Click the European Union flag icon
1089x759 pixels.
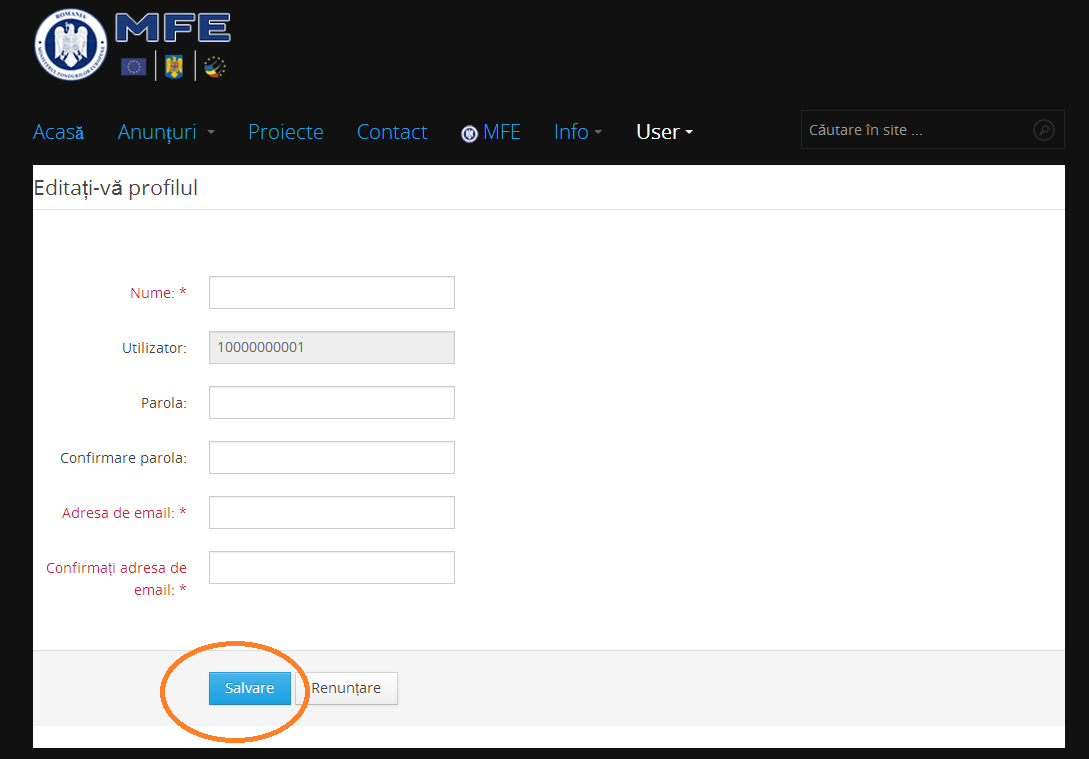tap(133, 67)
